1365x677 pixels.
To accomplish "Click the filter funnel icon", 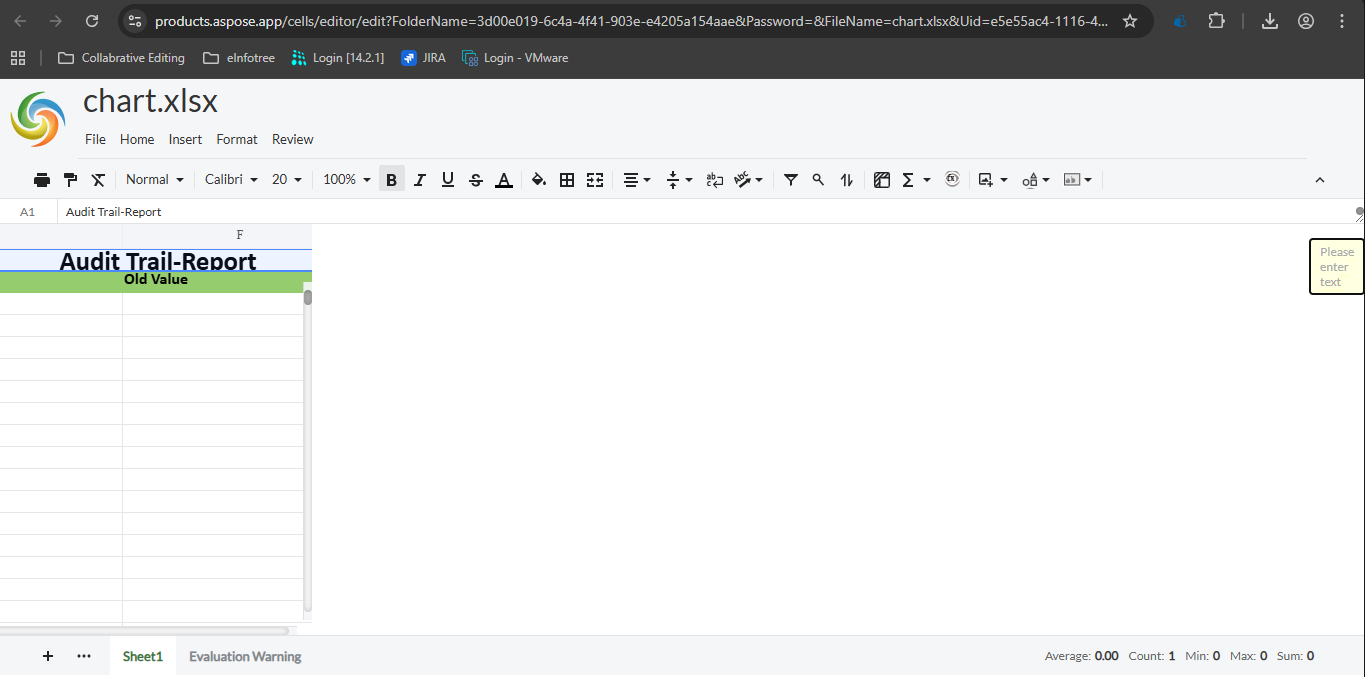I will [791, 180].
